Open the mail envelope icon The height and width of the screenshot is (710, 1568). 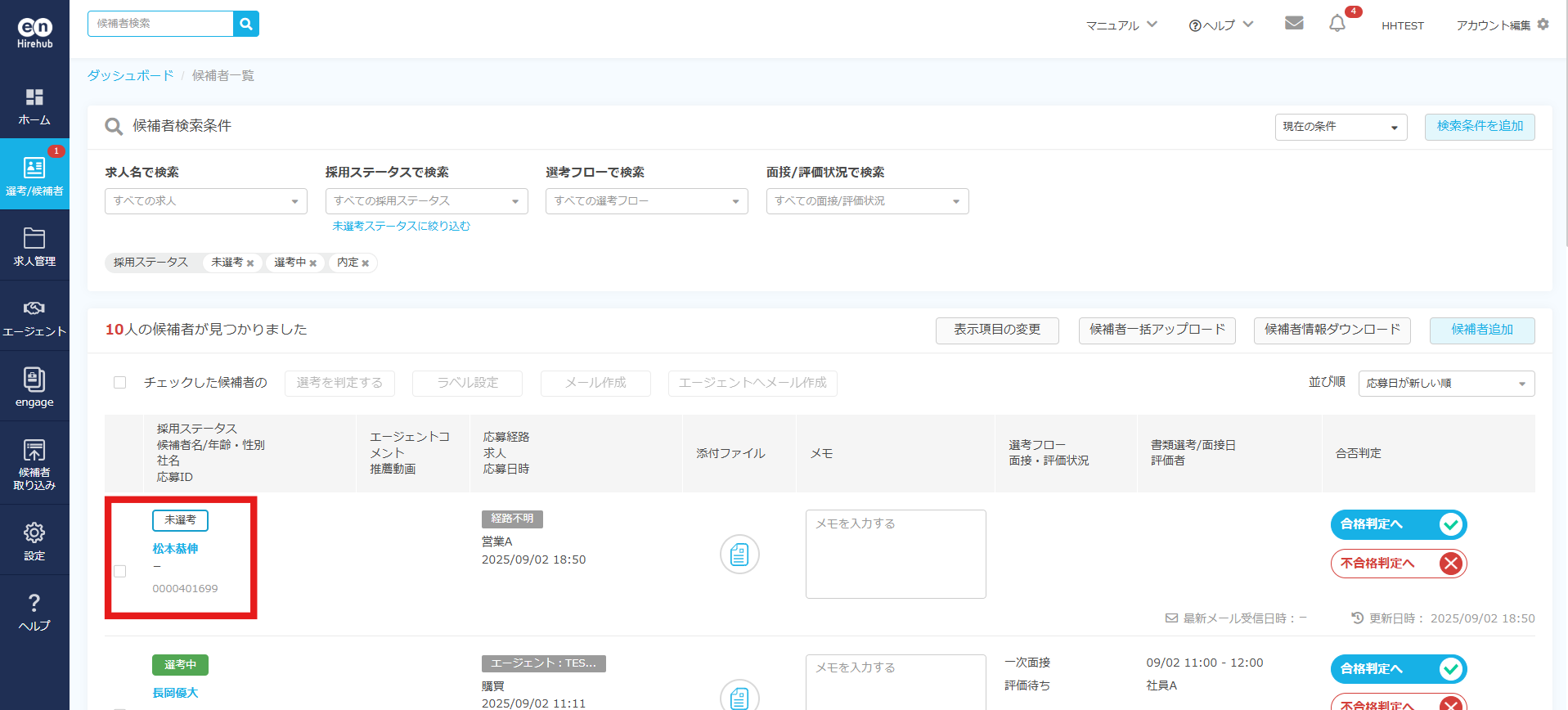click(x=1294, y=23)
